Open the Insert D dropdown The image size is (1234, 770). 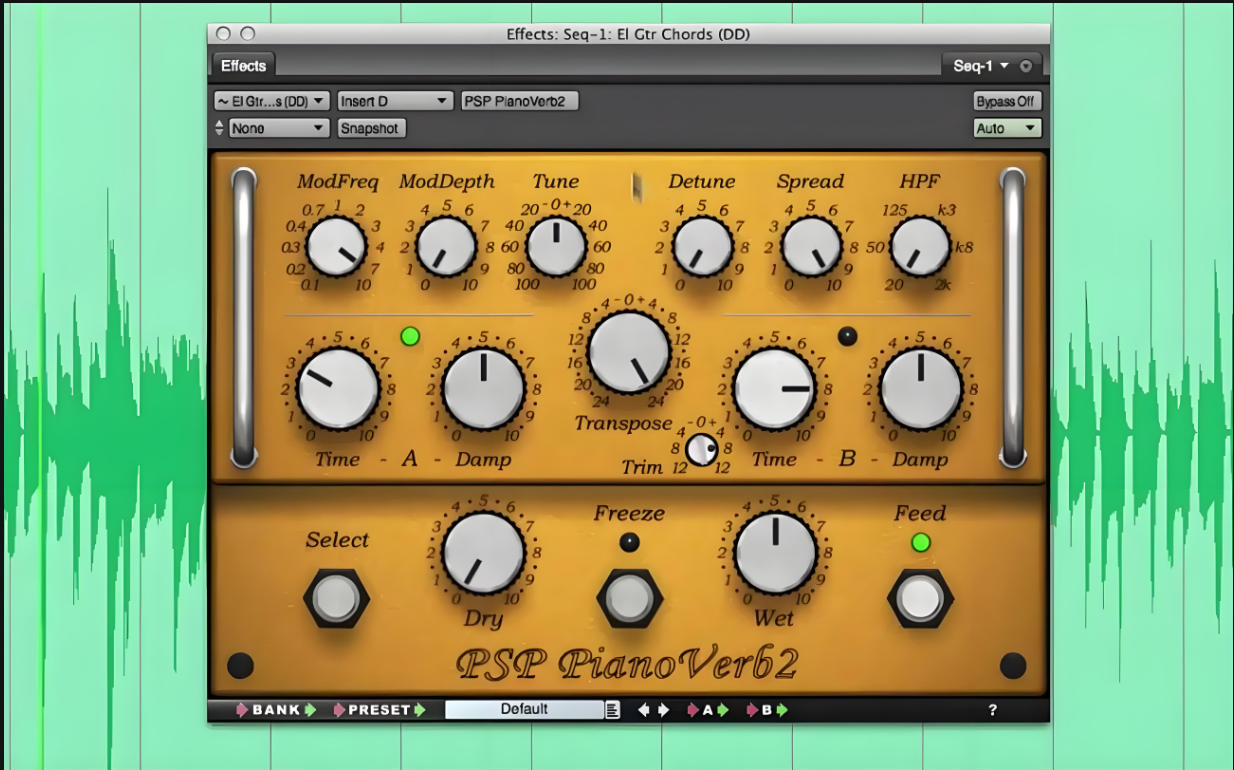click(x=395, y=101)
